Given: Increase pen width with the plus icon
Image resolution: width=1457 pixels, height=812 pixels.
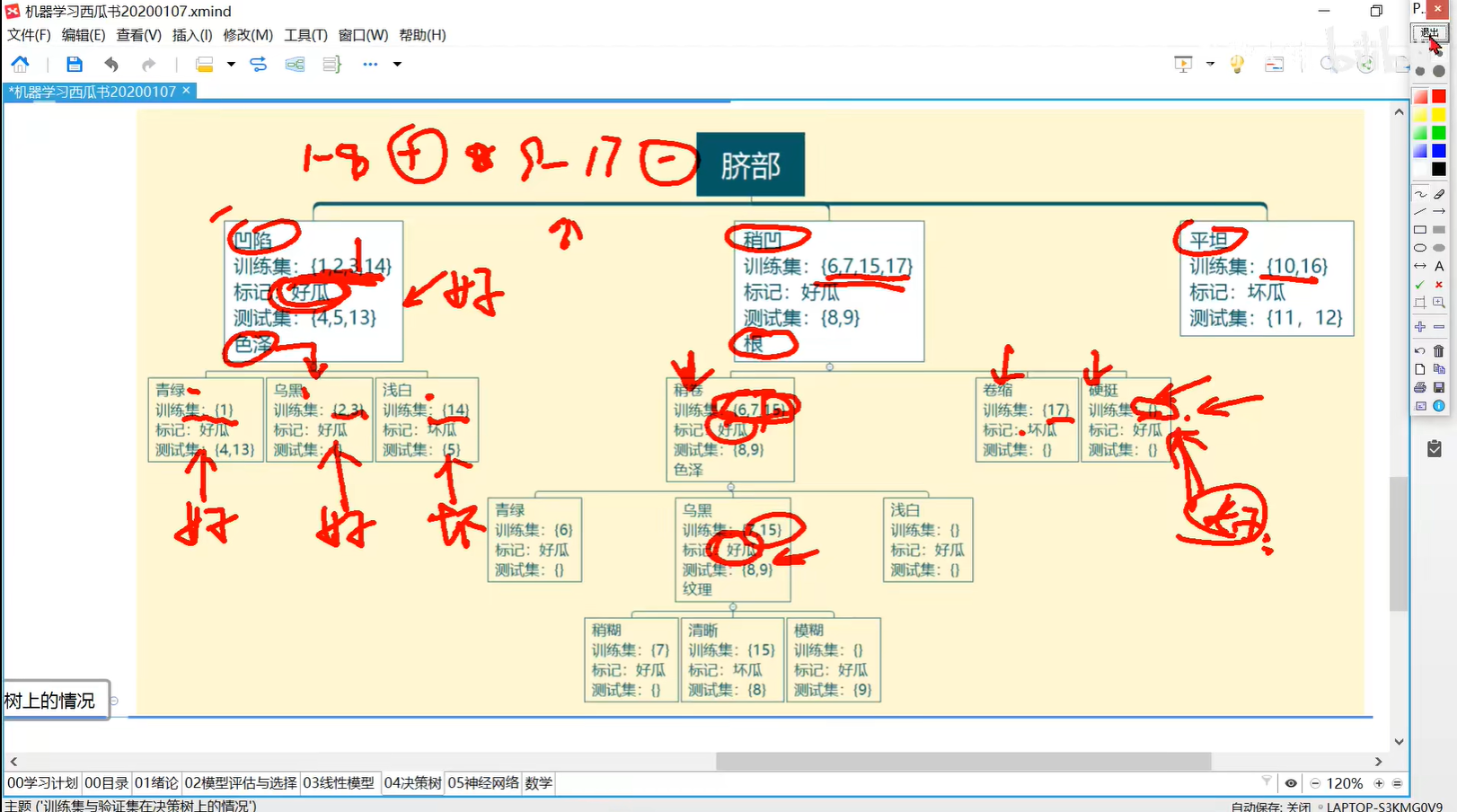Looking at the screenshot, I should [x=1420, y=327].
